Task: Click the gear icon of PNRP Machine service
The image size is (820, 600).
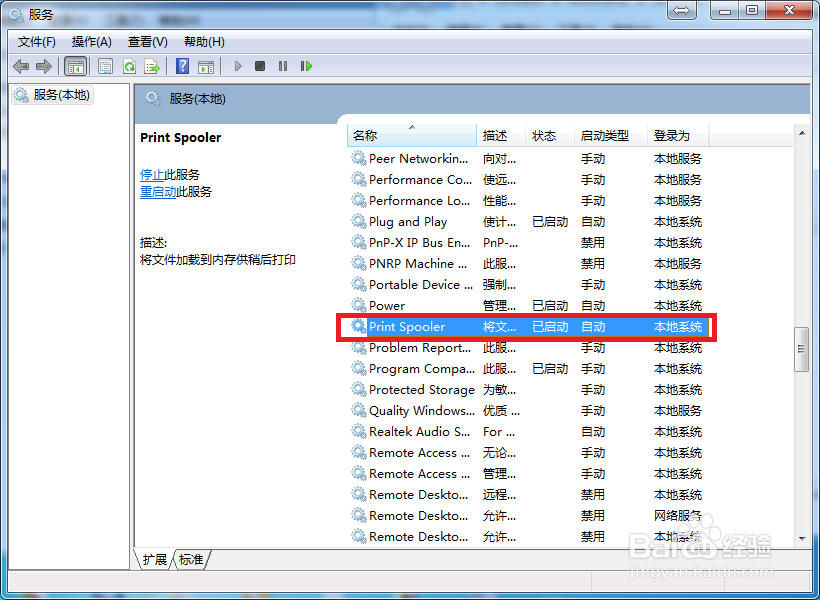Action: pyautogui.click(x=358, y=263)
